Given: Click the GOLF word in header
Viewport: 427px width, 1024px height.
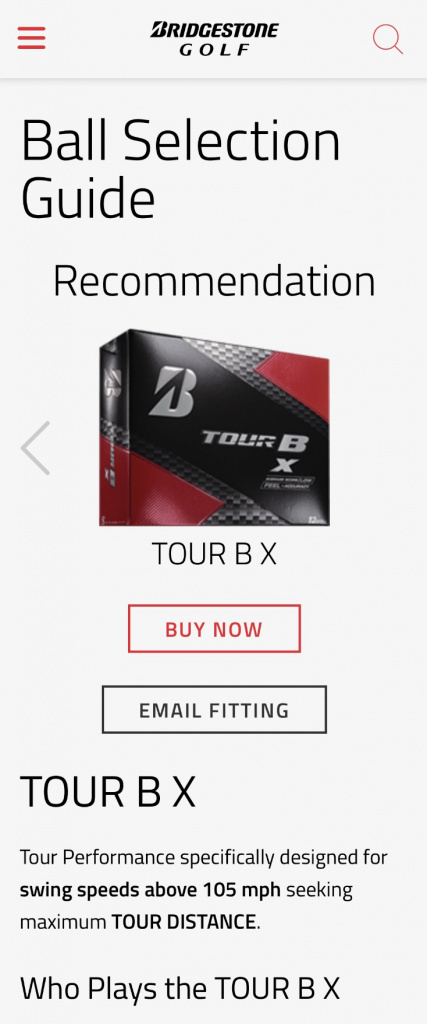Looking at the screenshot, I should 215,49.
